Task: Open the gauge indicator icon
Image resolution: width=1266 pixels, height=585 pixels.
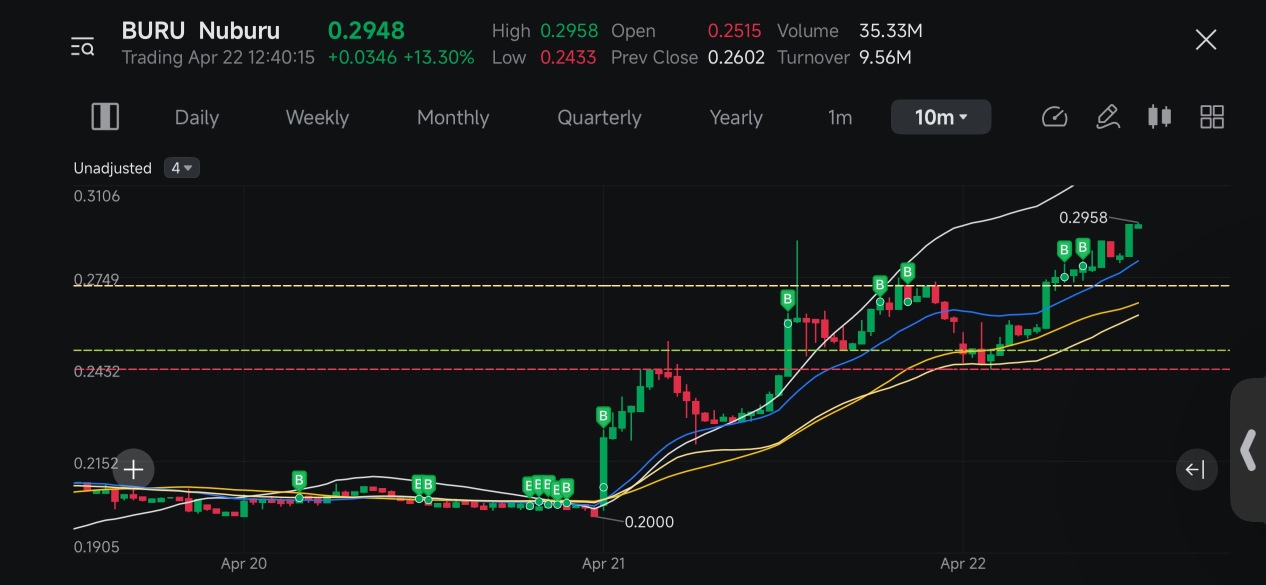Action: click(1055, 117)
